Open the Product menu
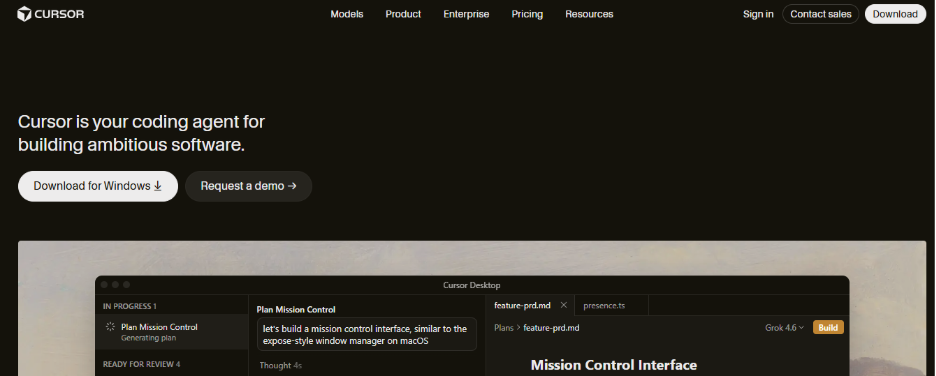The image size is (936, 376). (x=403, y=14)
